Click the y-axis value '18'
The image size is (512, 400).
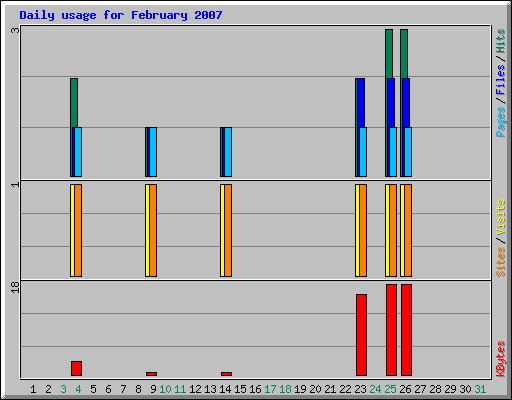pyautogui.click(x=15, y=287)
